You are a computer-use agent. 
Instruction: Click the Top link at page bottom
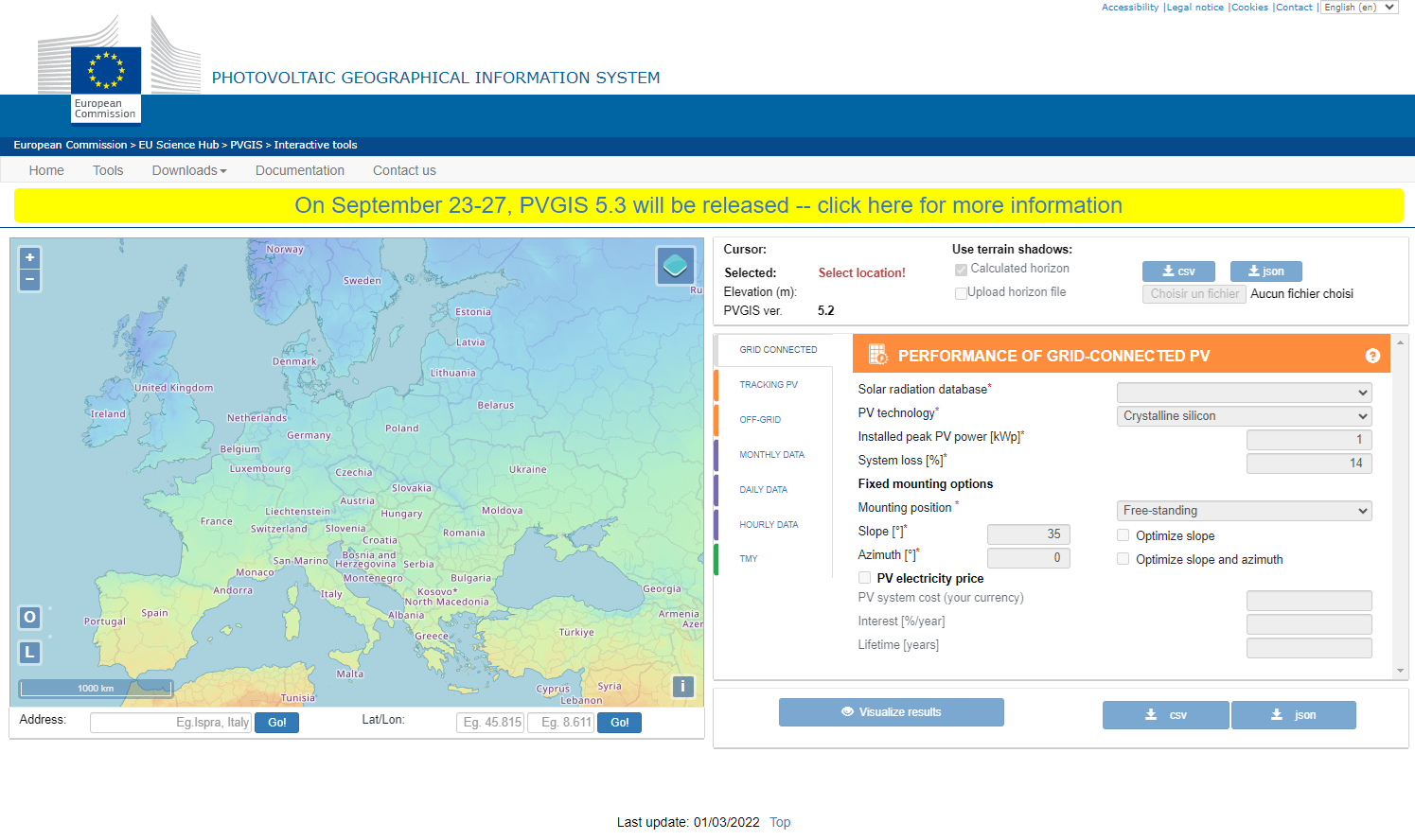coord(780,822)
